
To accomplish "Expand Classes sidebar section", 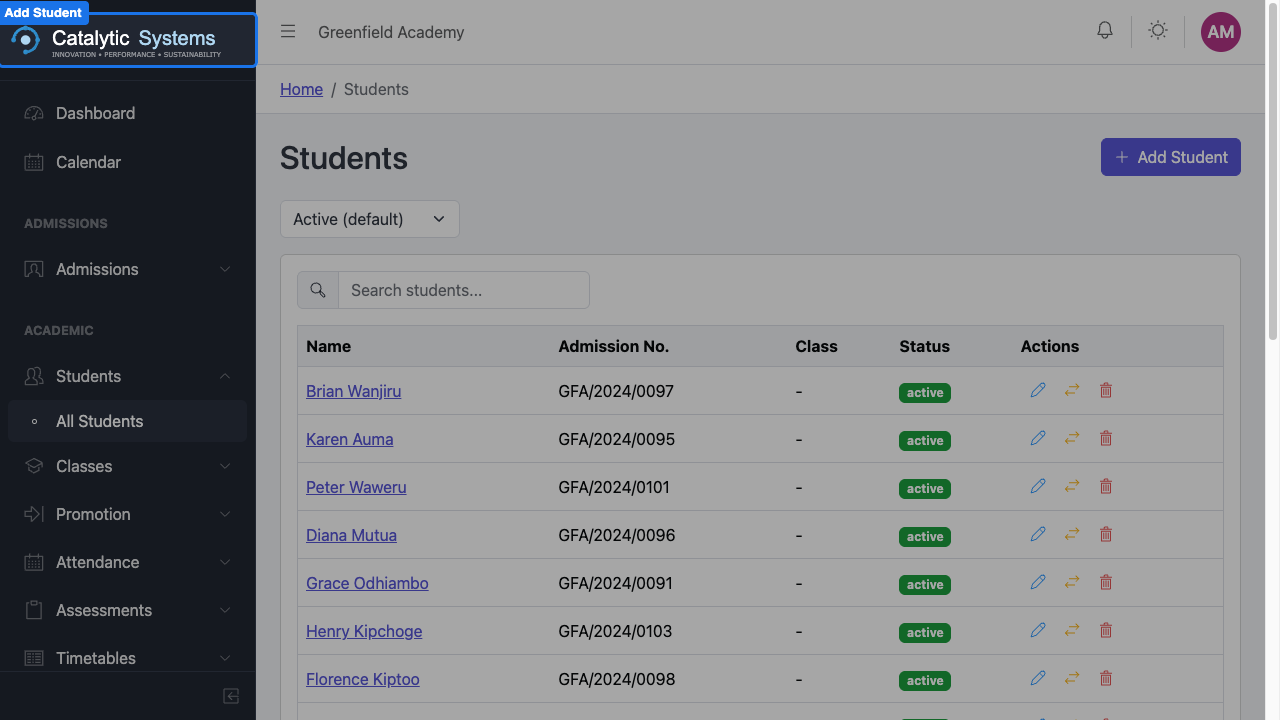I will click(x=128, y=466).
